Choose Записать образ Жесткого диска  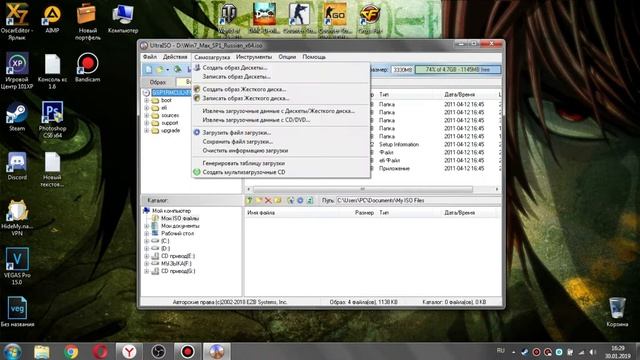[281, 98]
